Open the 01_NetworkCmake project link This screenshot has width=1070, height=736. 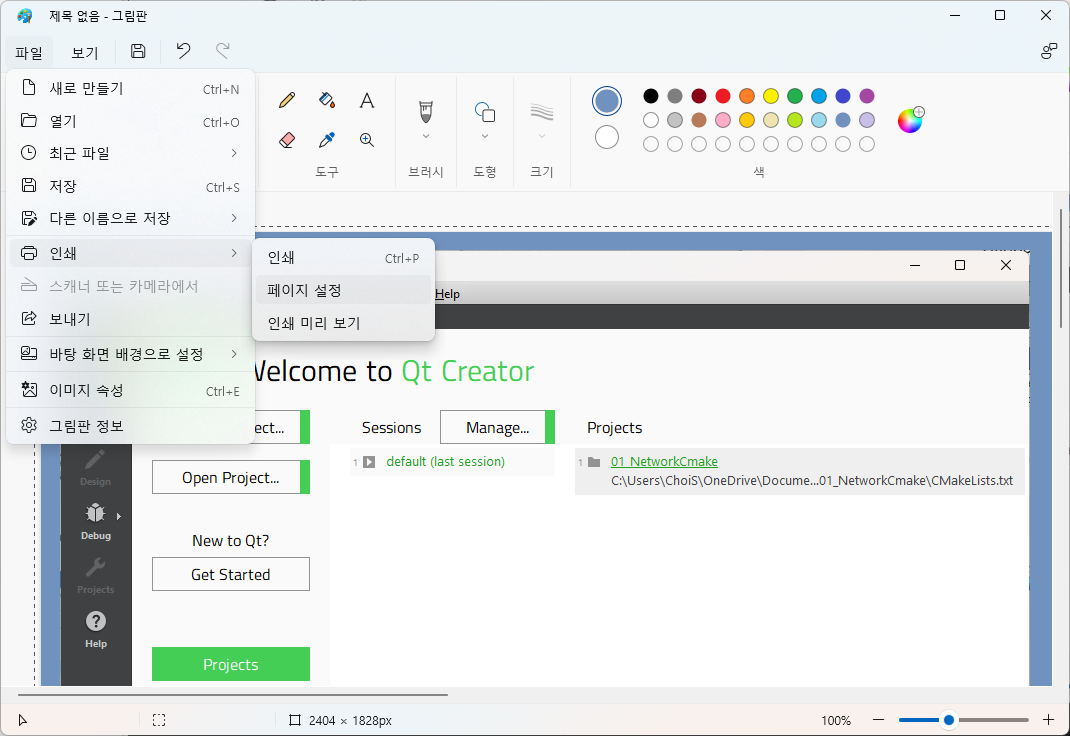point(664,462)
